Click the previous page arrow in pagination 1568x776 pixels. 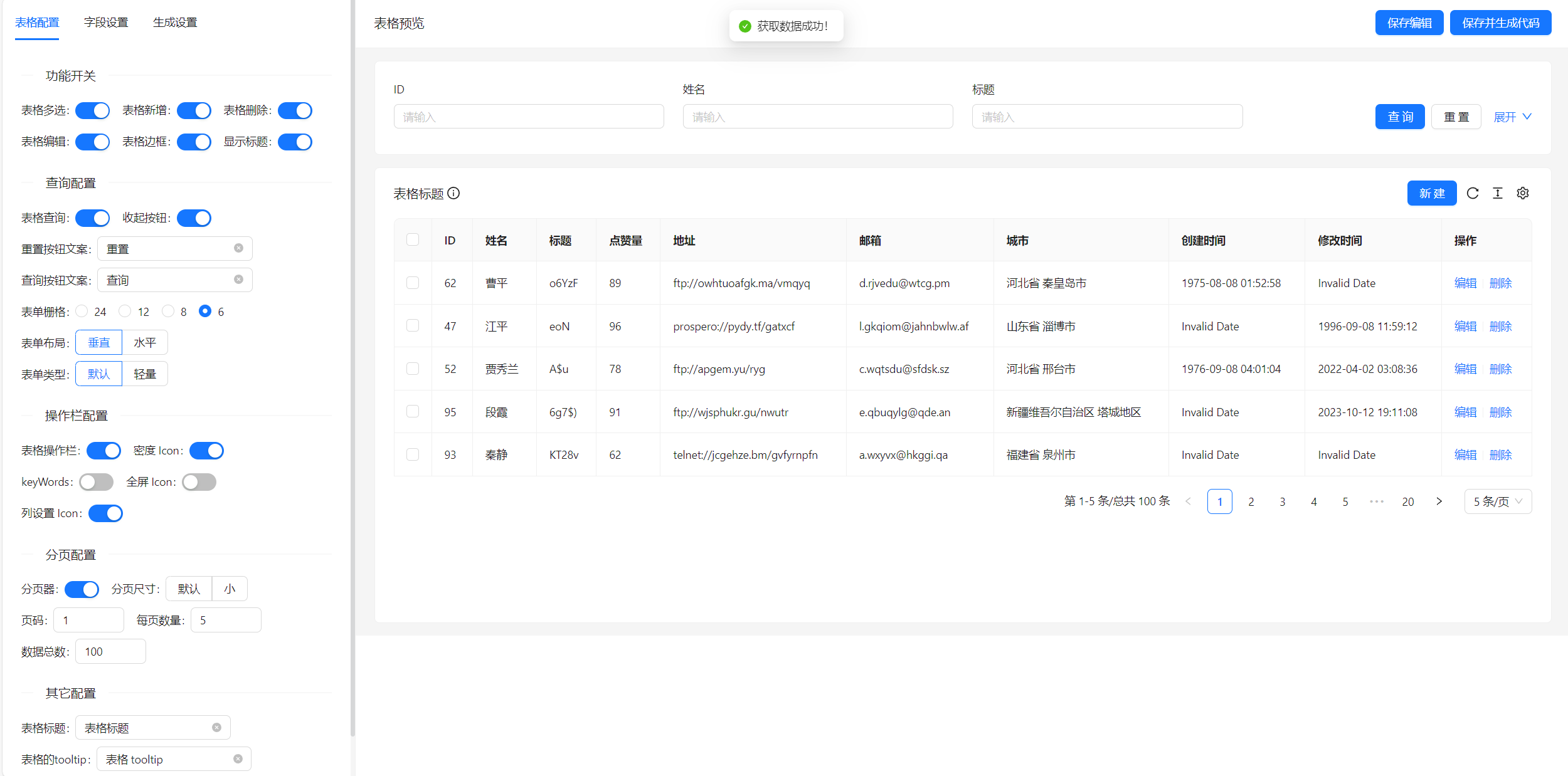click(1188, 501)
